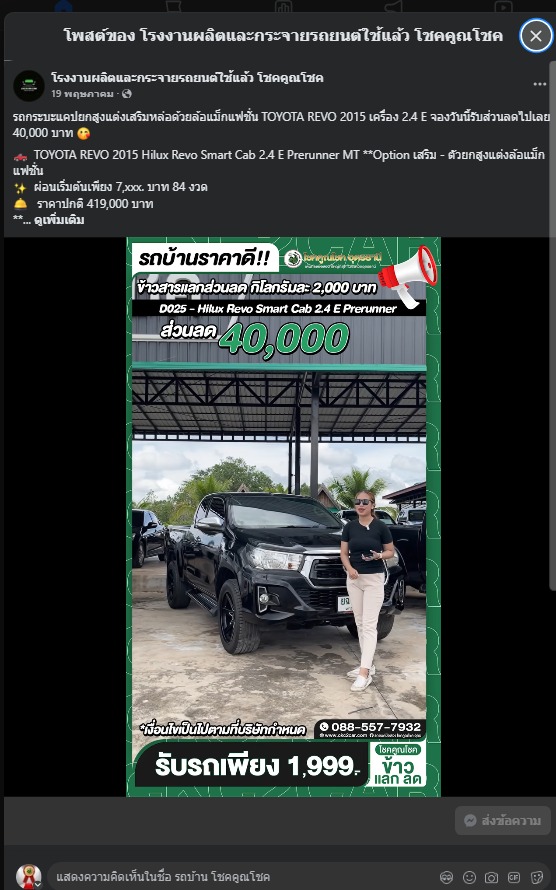Open the page name link in post header
Image resolution: width=556 pixels, height=890 pixels.
187,78
